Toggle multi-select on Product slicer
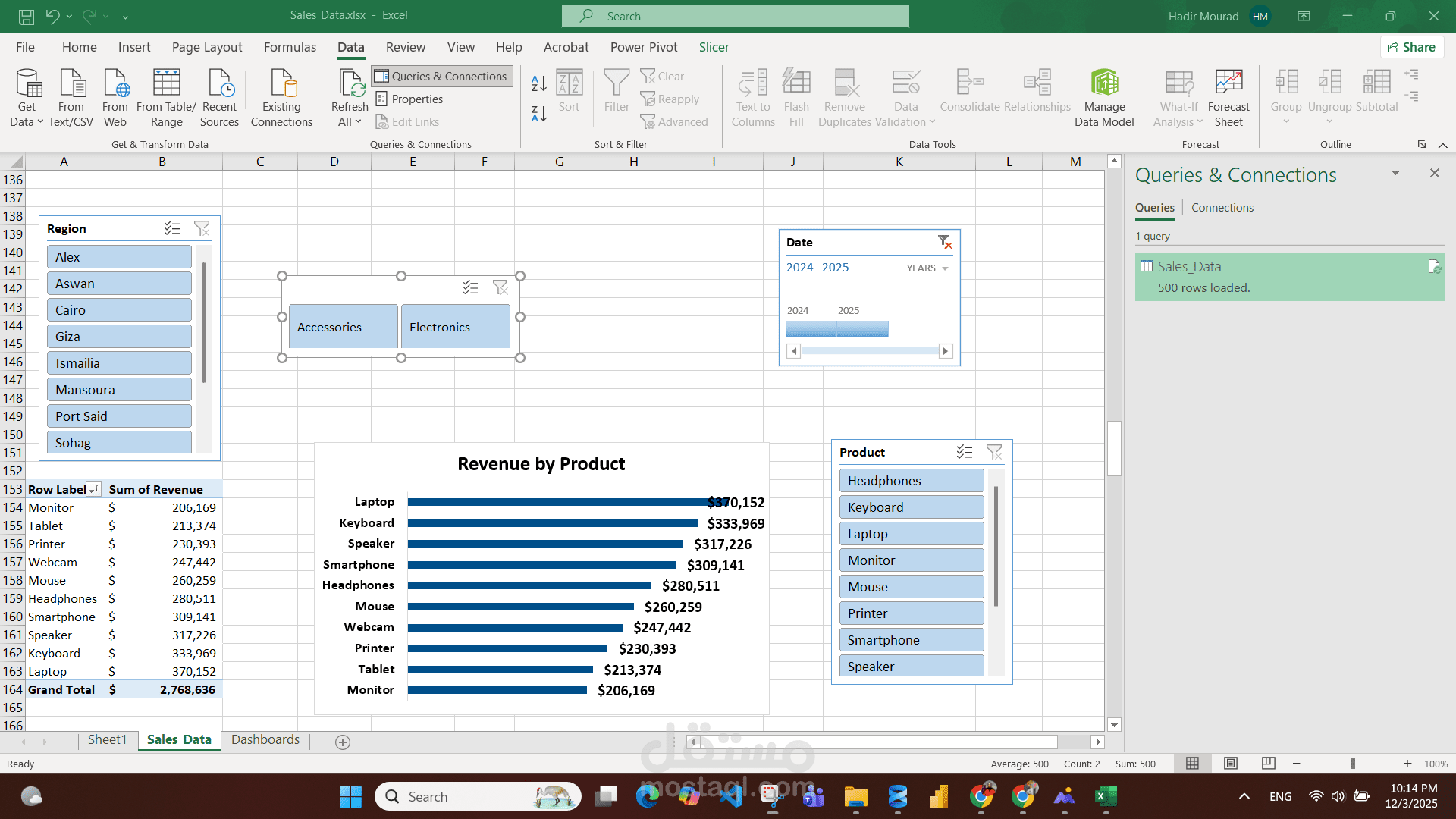 [x=965, y=452]
